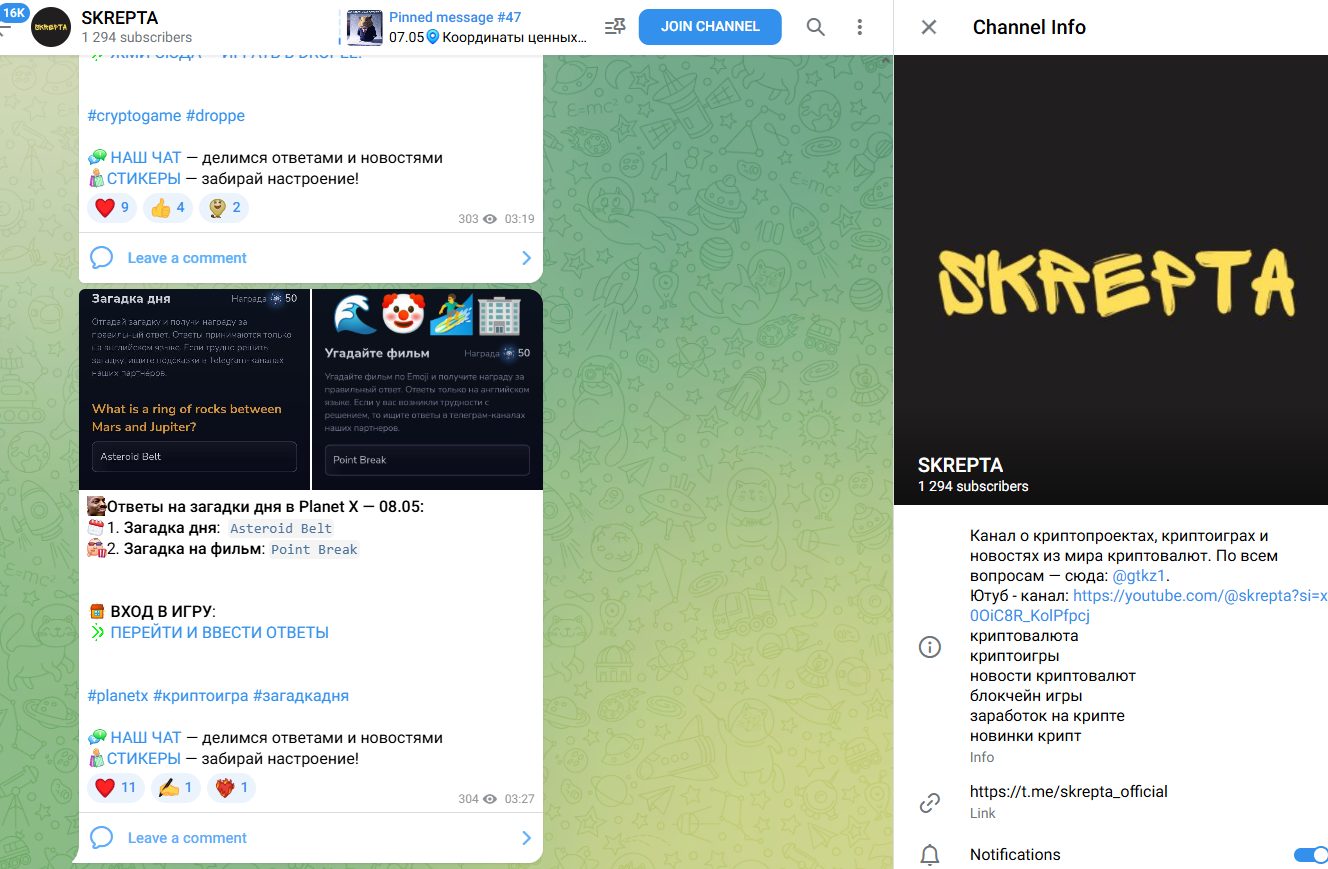Viewport: 1328px width, 869px height.
Task: Click the SKREPTA channel avatar in header
Action: point(51,27)
